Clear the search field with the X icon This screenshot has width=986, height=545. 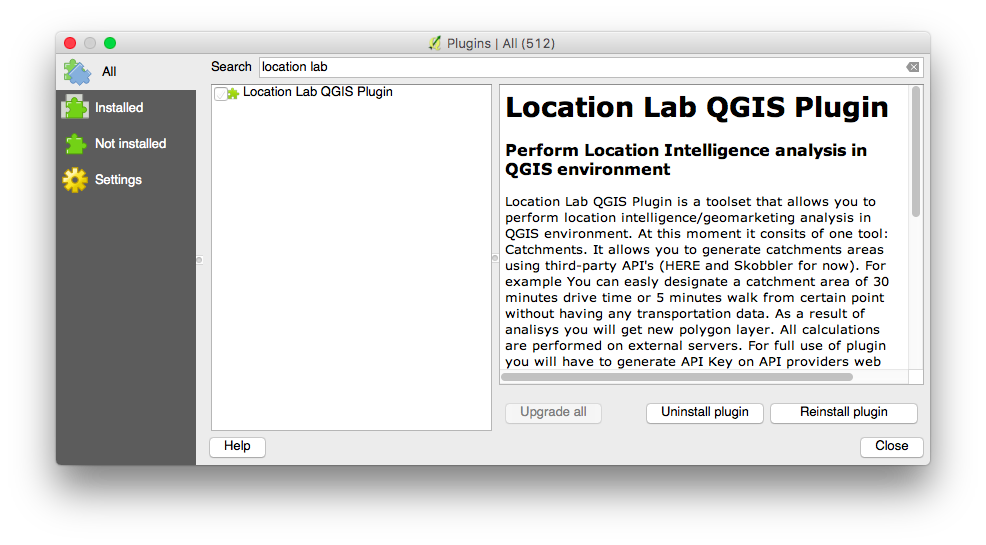[x=912, y=67]
